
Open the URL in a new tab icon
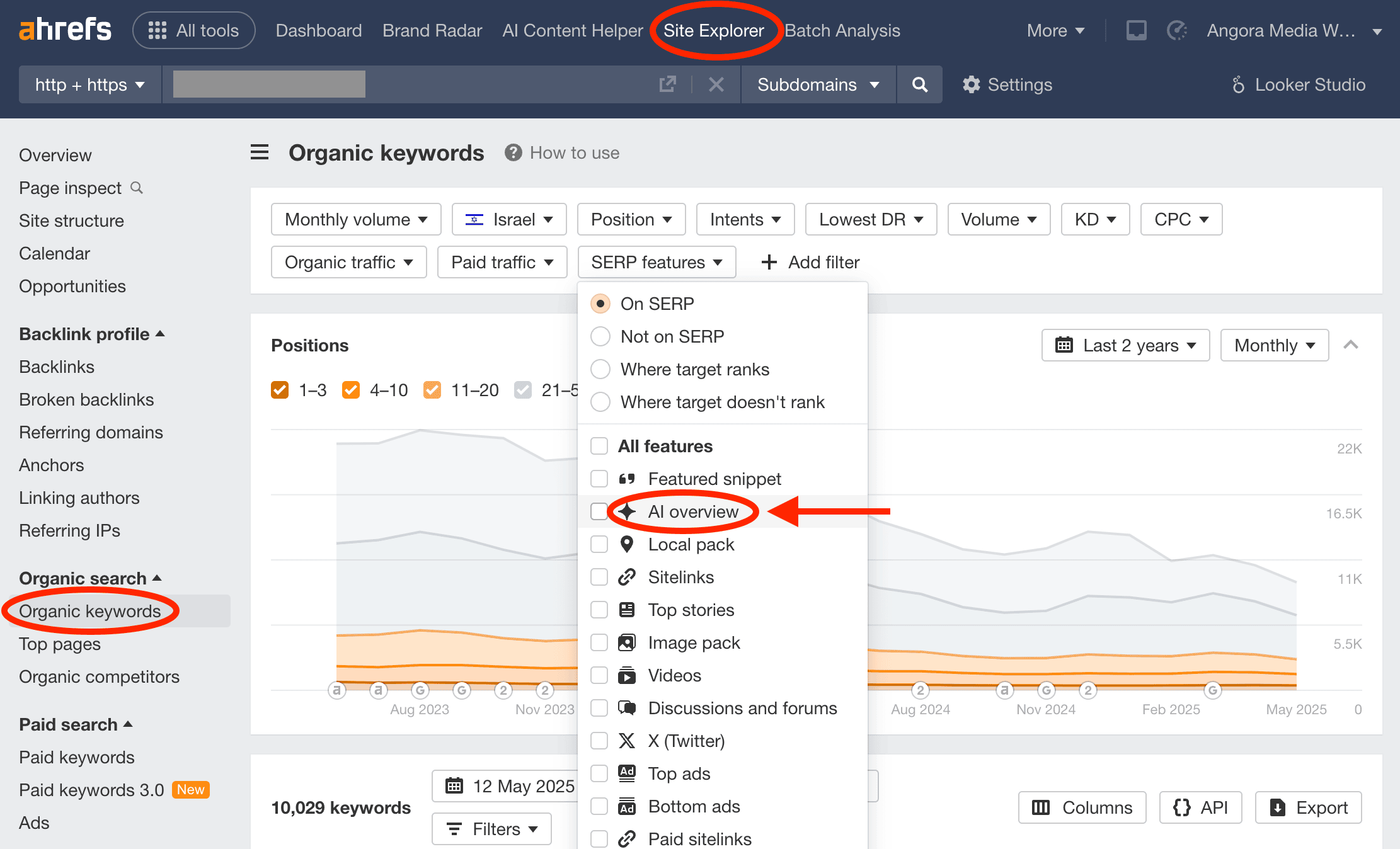(667, 84)
